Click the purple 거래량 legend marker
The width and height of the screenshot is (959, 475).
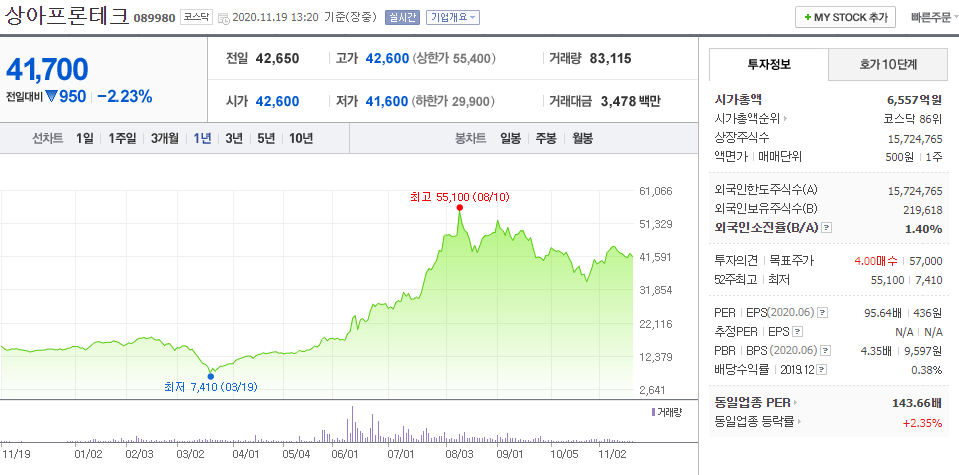click(x=654, y=412)
